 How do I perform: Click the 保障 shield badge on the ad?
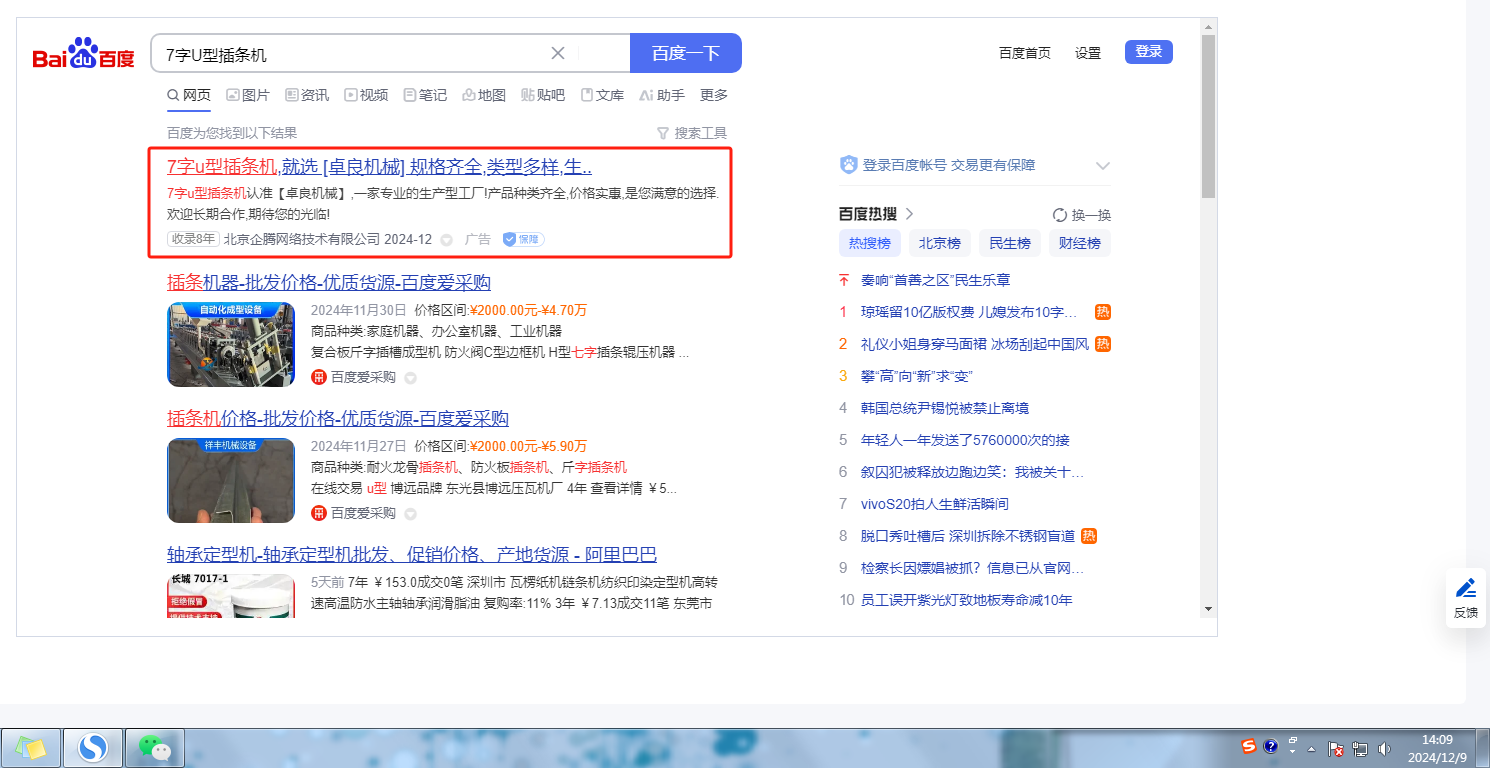pyautogui.click(x=523, y=239)
